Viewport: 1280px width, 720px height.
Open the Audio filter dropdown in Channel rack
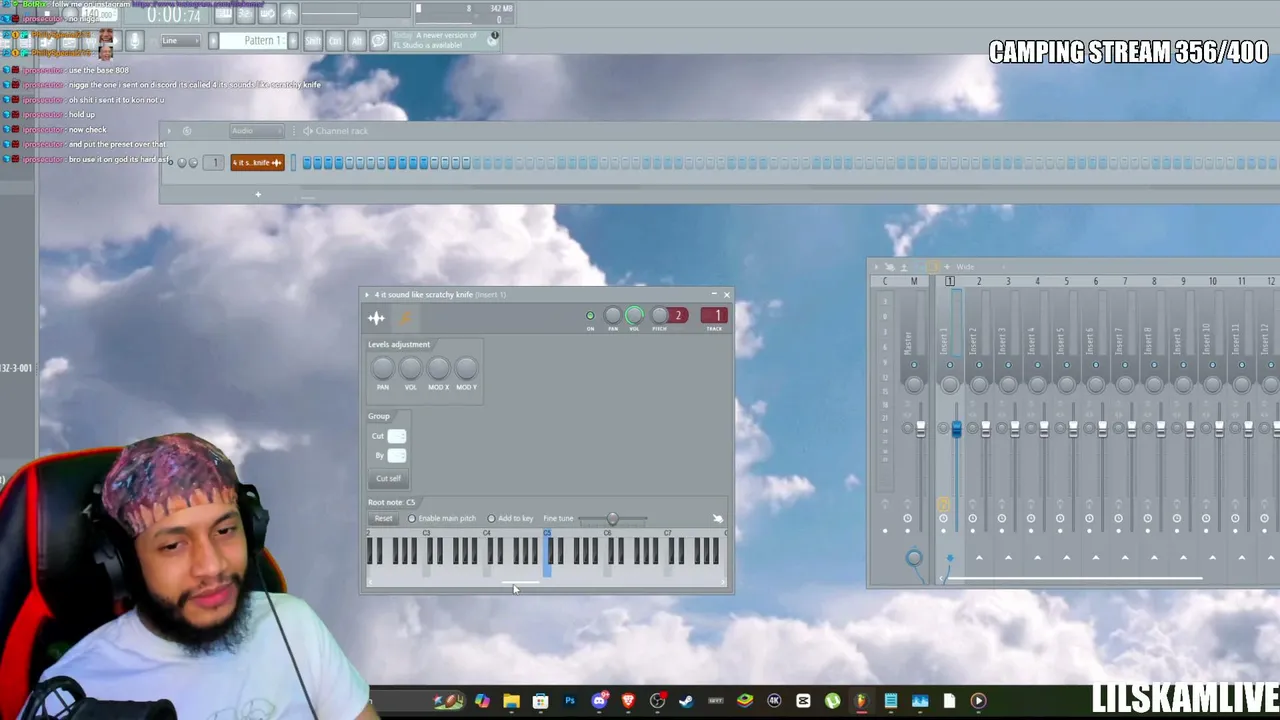pyautogui.click(x=256, y=131)
